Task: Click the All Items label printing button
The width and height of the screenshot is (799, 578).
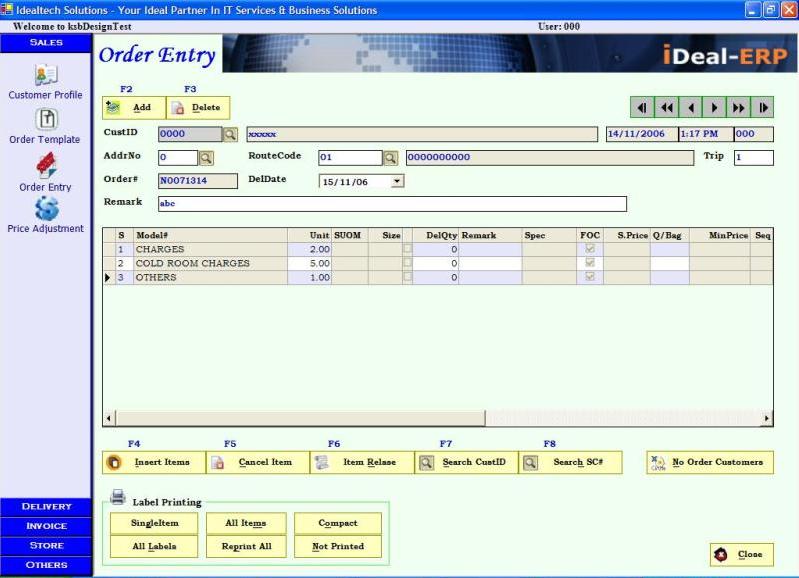Action: (x=246, y=523)
